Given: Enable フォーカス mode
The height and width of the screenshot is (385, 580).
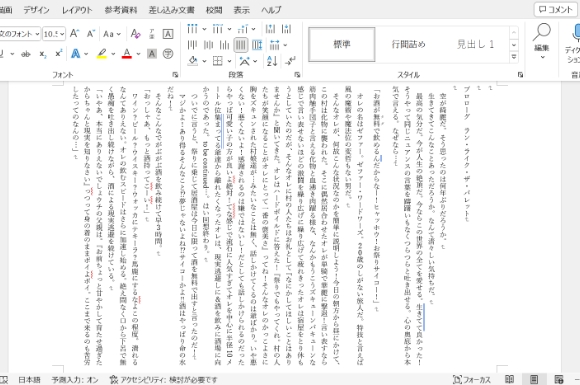Looking at the screenshot, I should click(x=472, y=380).
